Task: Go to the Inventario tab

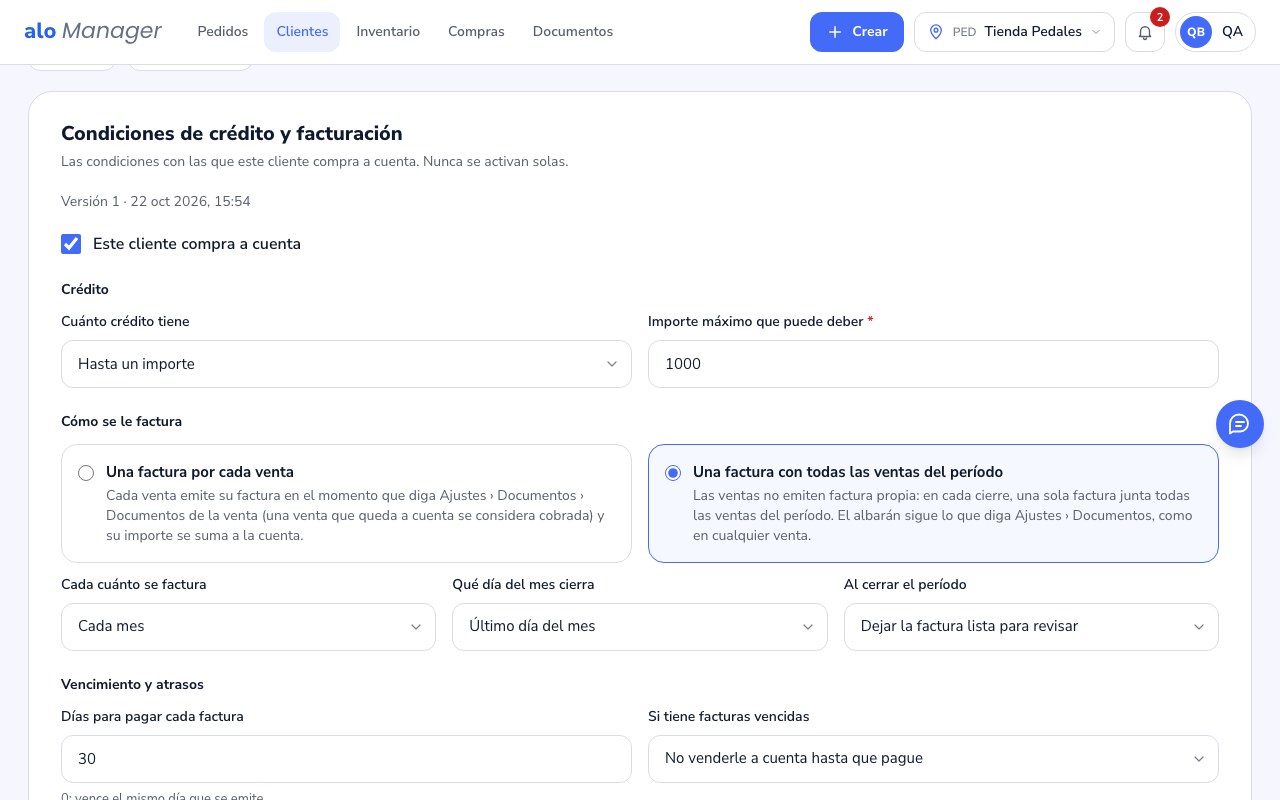Action: pos(388,32)
